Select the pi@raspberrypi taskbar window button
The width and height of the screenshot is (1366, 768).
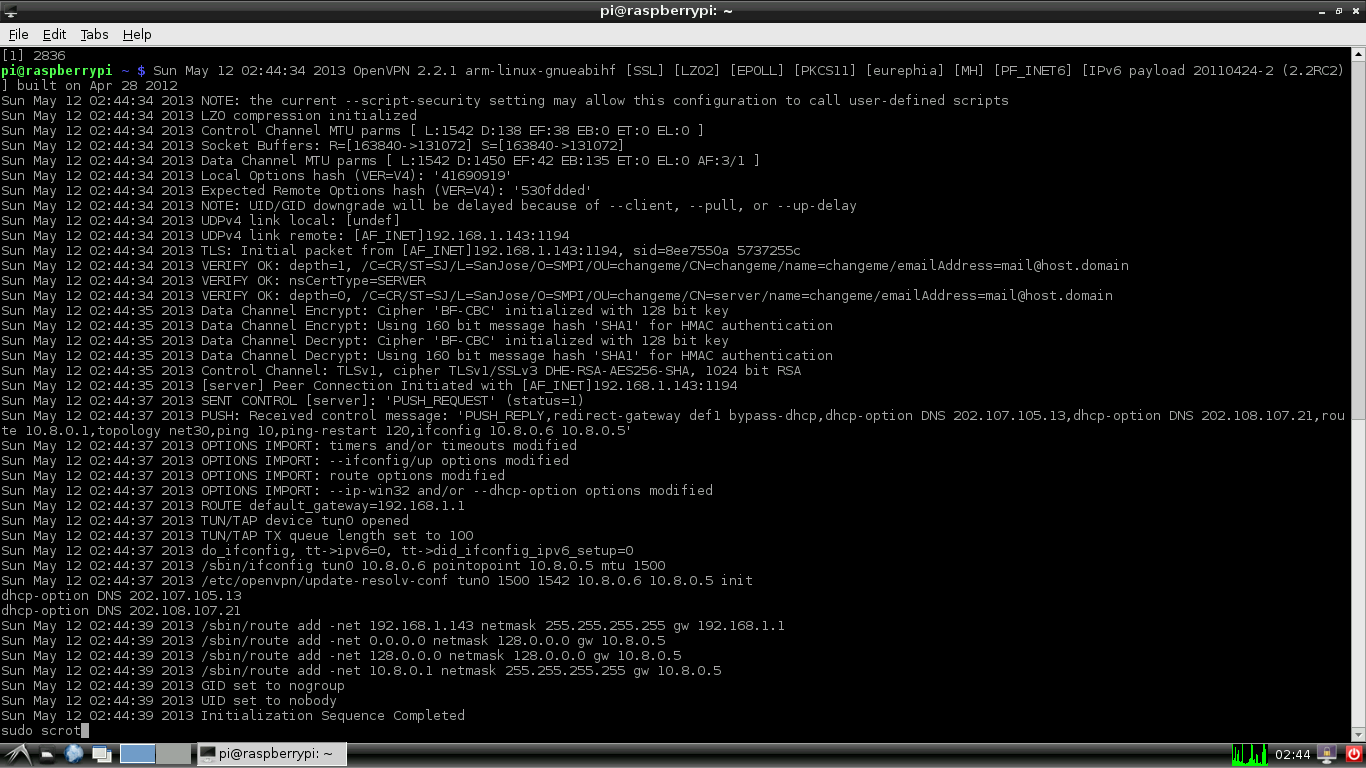coord(270,754)
